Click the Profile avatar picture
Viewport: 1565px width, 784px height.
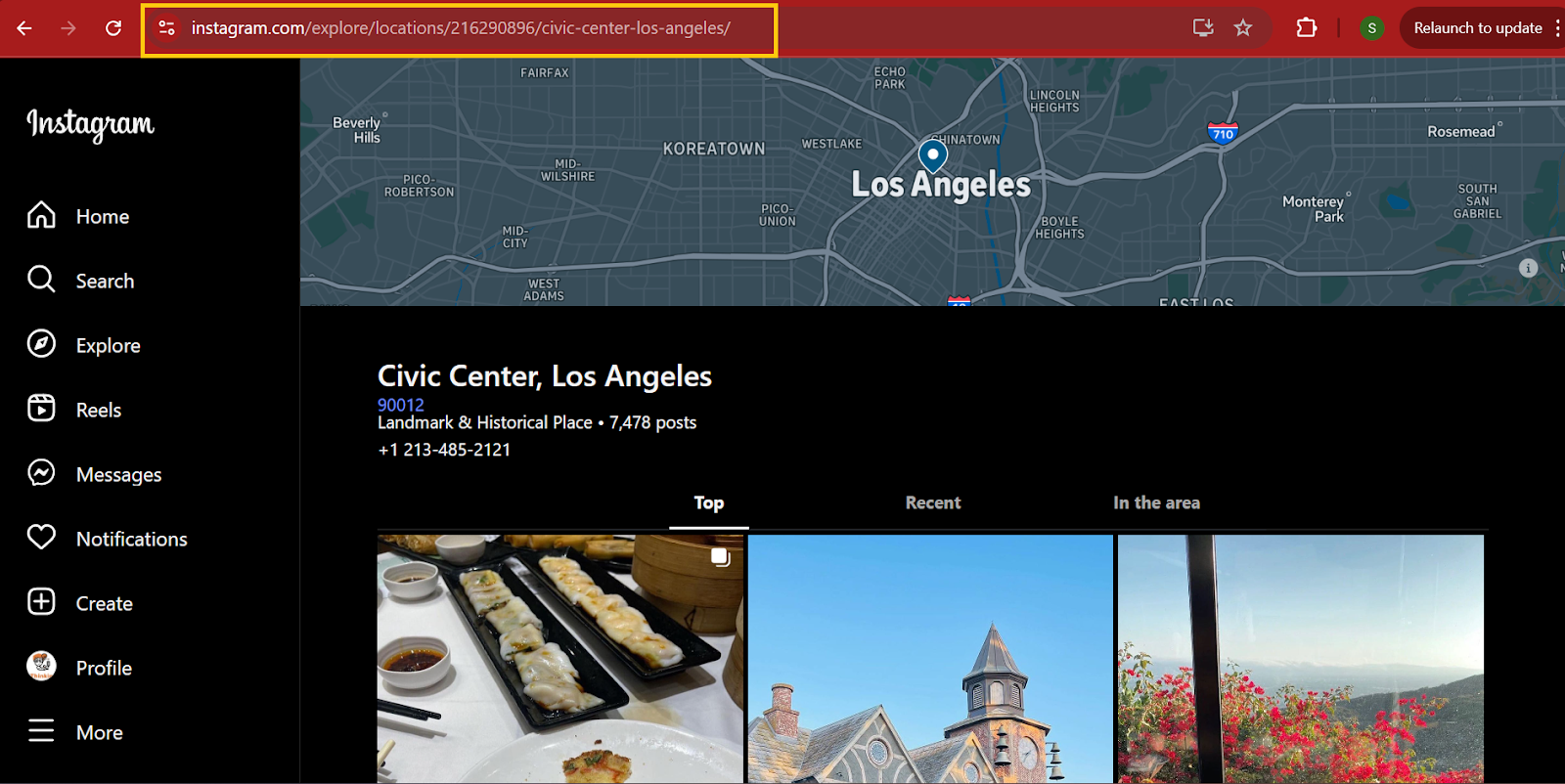[41, 667]
